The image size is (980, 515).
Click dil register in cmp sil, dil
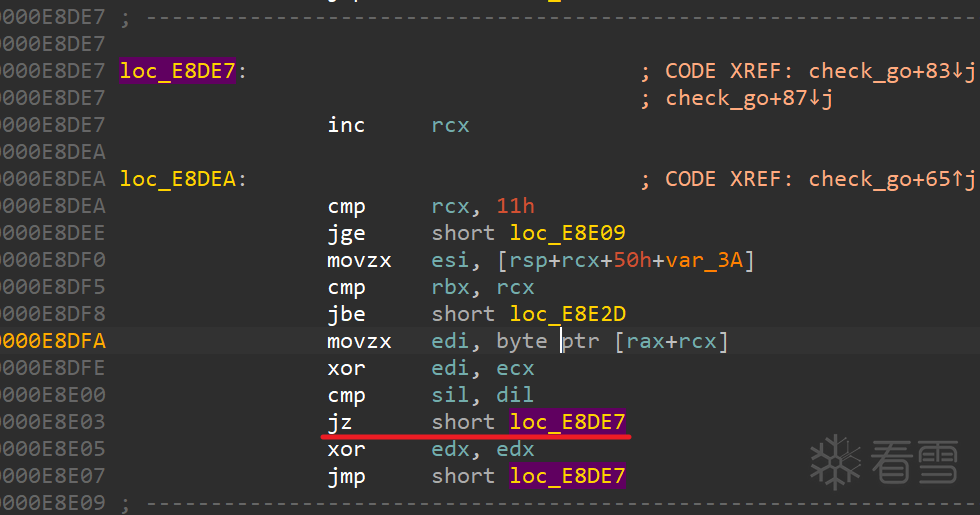coord(515,395)
